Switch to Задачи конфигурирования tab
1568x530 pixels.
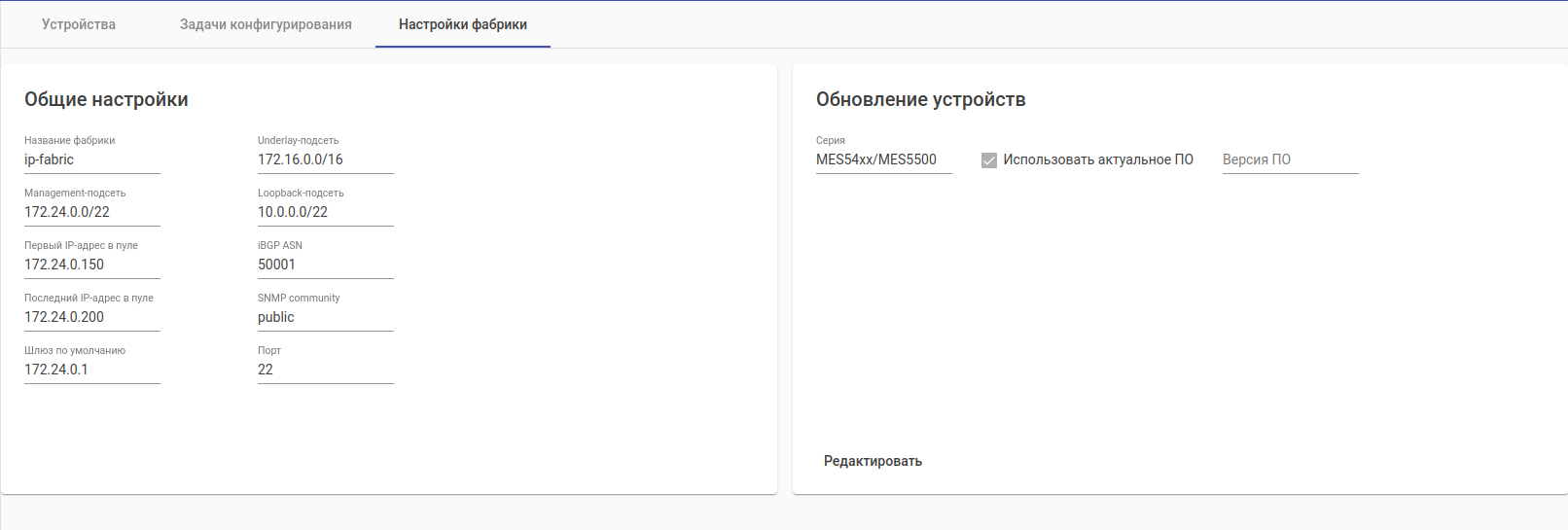coord(266,24)
